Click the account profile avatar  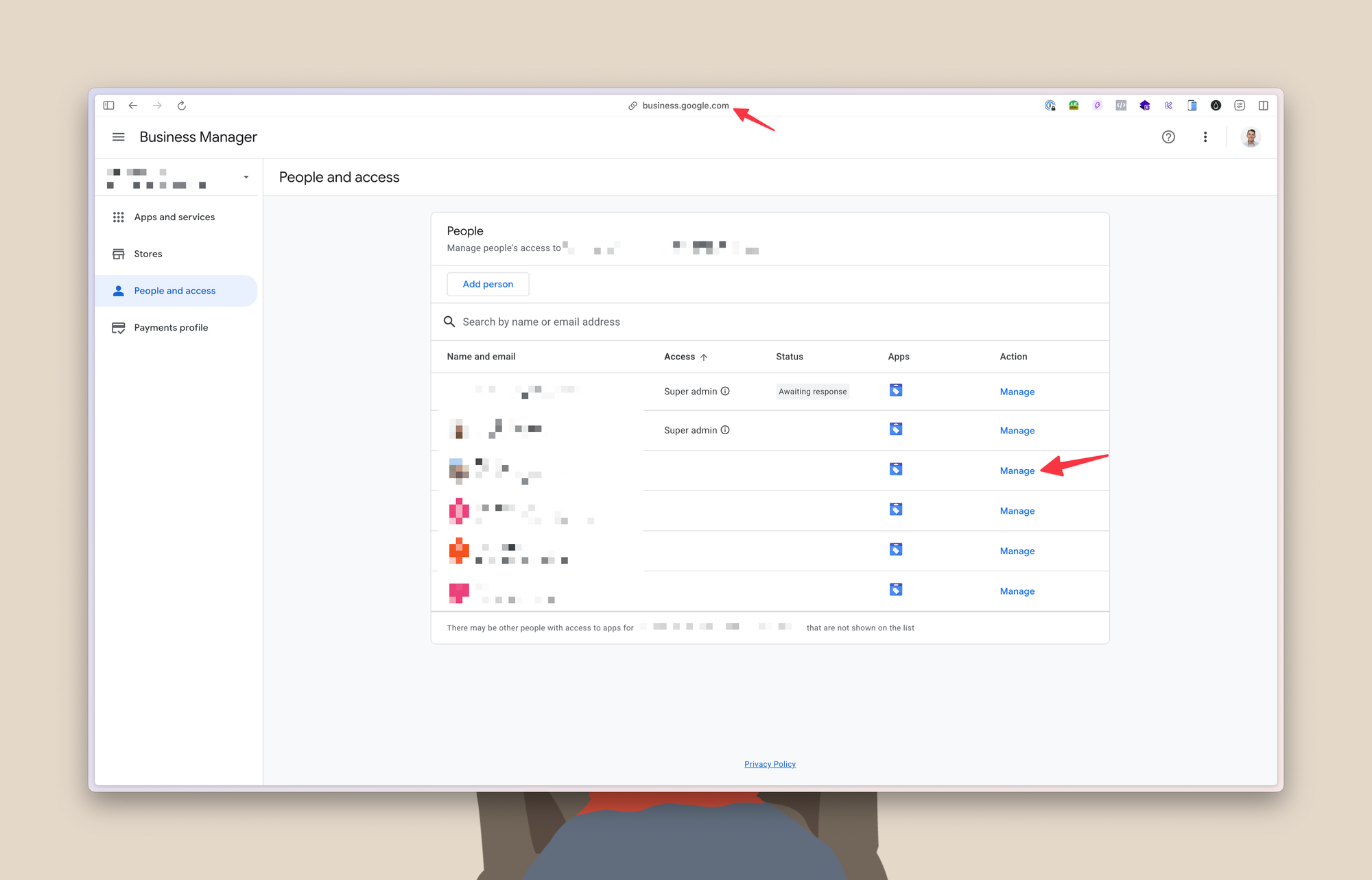(1250, 137)
